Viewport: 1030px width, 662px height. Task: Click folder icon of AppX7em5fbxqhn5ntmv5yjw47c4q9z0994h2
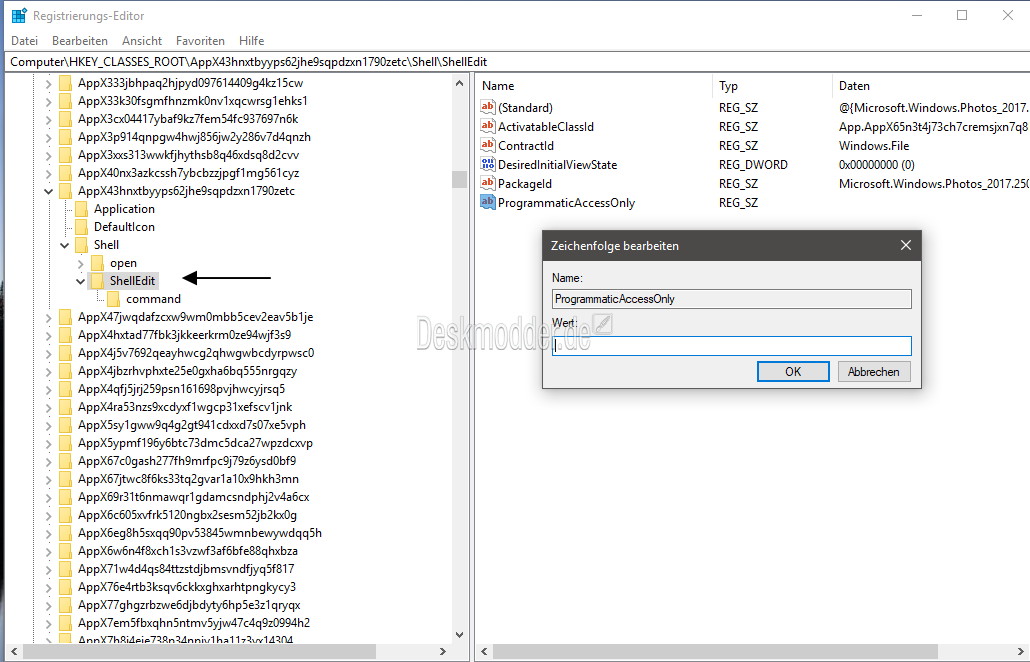click(65, 623)
